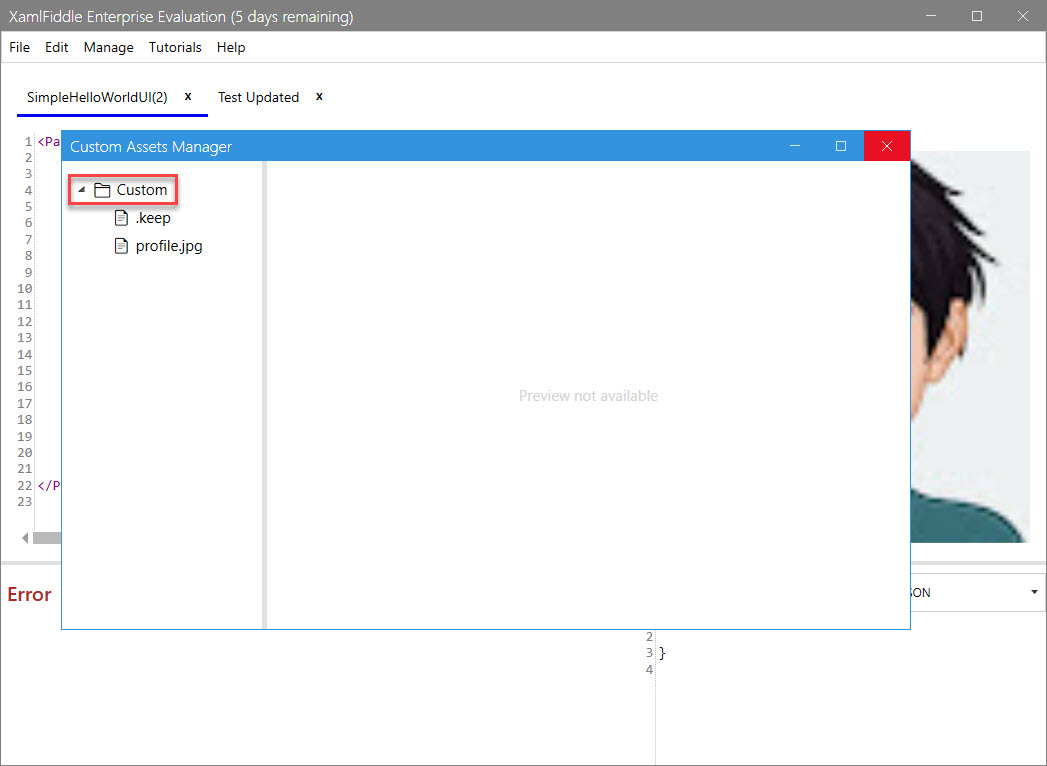Open the Tutorials menu

pos(175,47)
